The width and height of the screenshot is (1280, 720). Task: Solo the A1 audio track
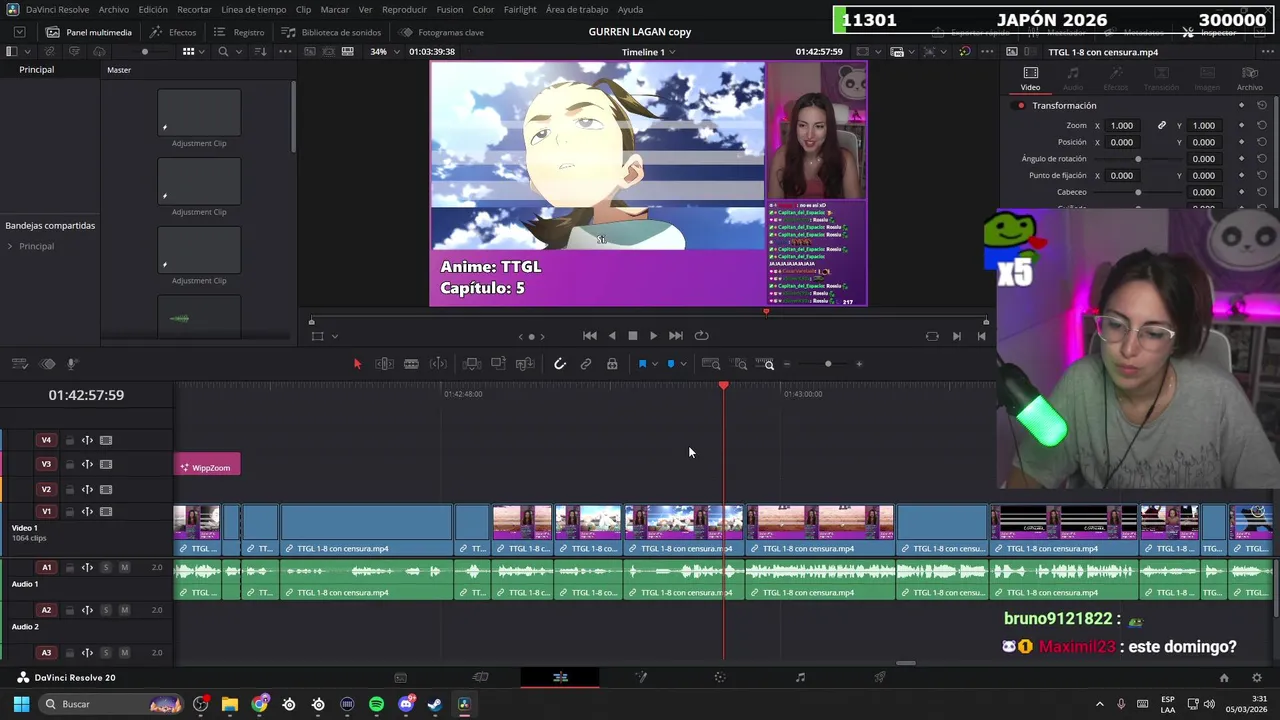point(105,568)
